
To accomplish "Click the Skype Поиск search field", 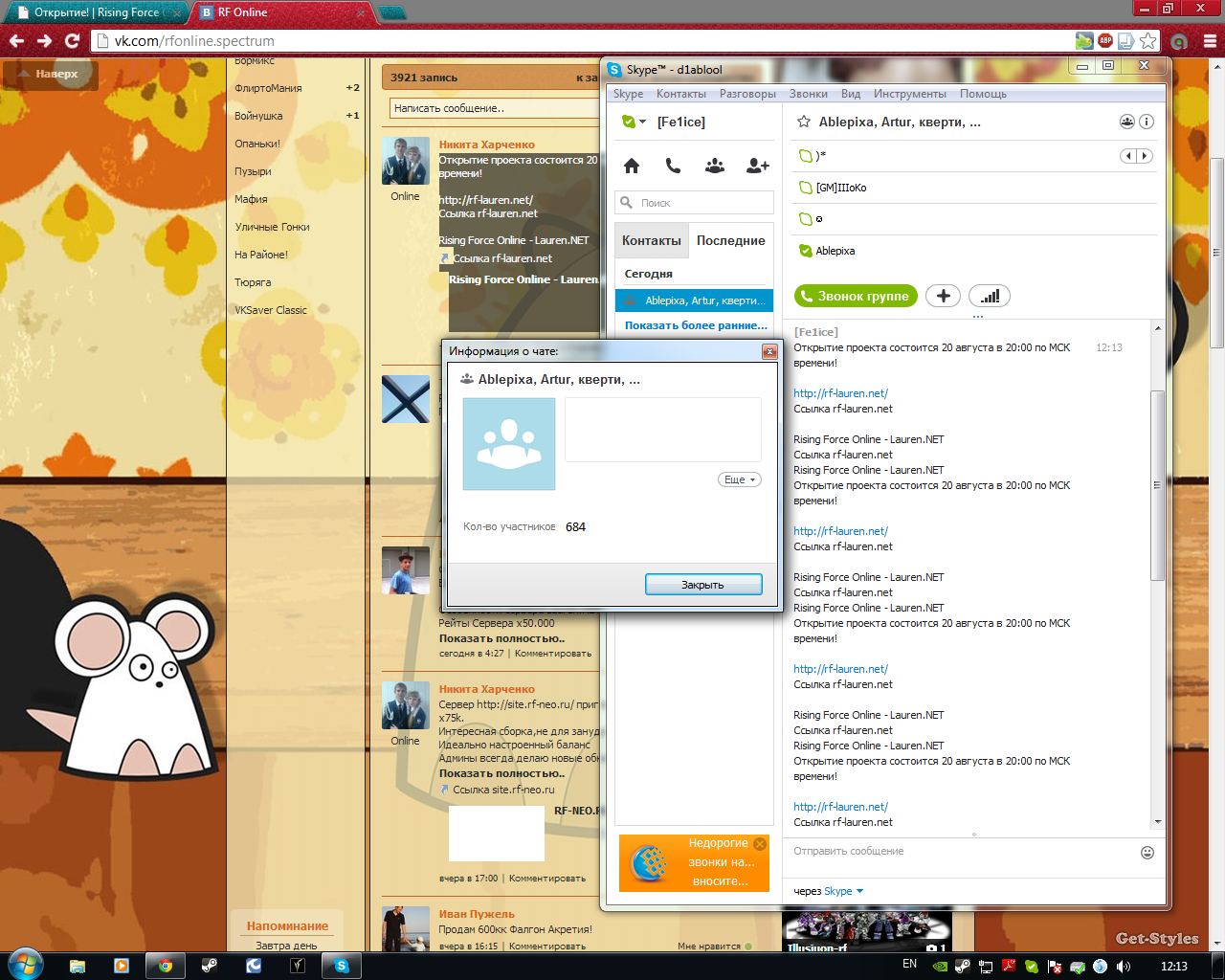I will tap(694, 203).
